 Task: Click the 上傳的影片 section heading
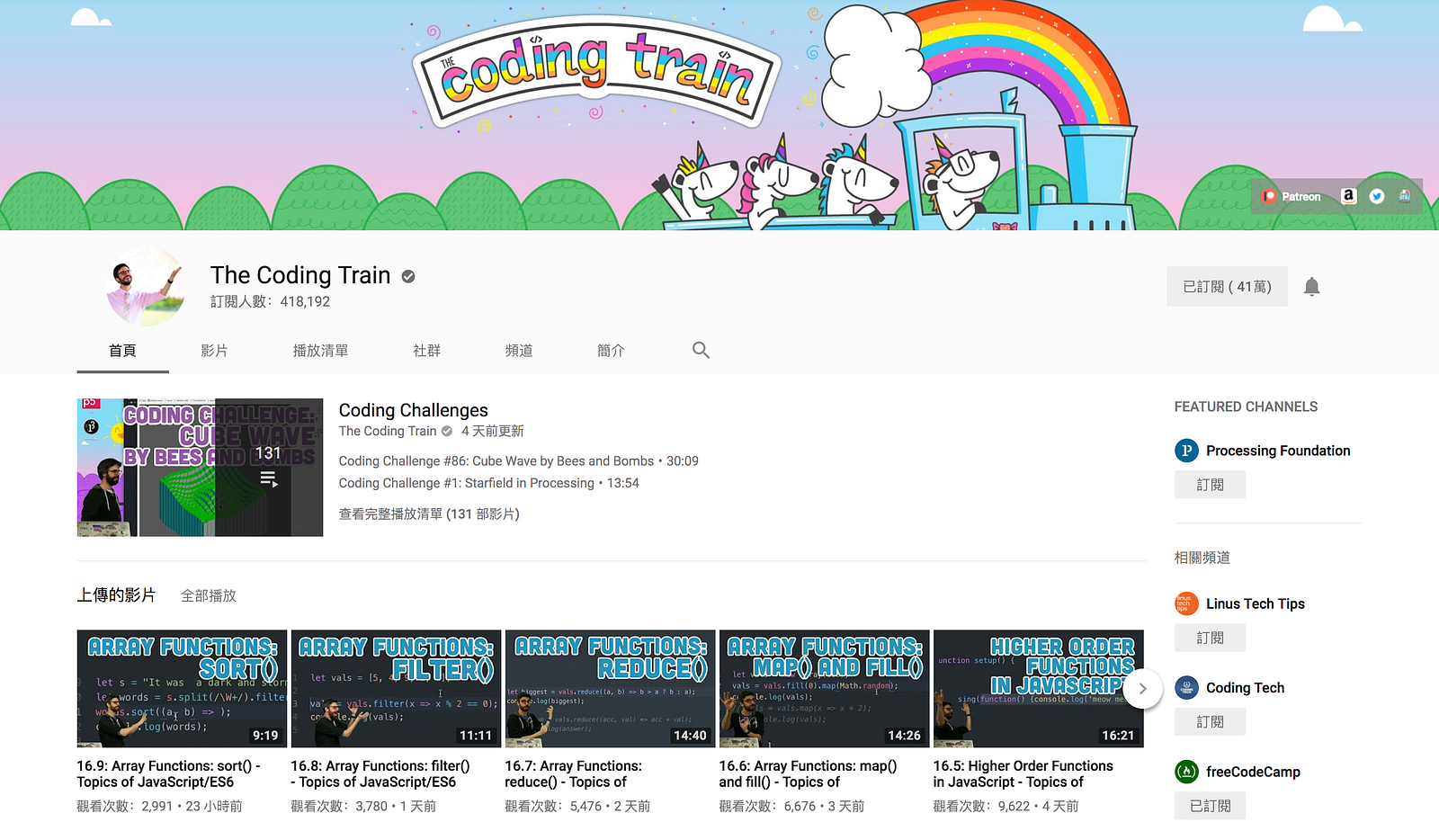(116, 595)
